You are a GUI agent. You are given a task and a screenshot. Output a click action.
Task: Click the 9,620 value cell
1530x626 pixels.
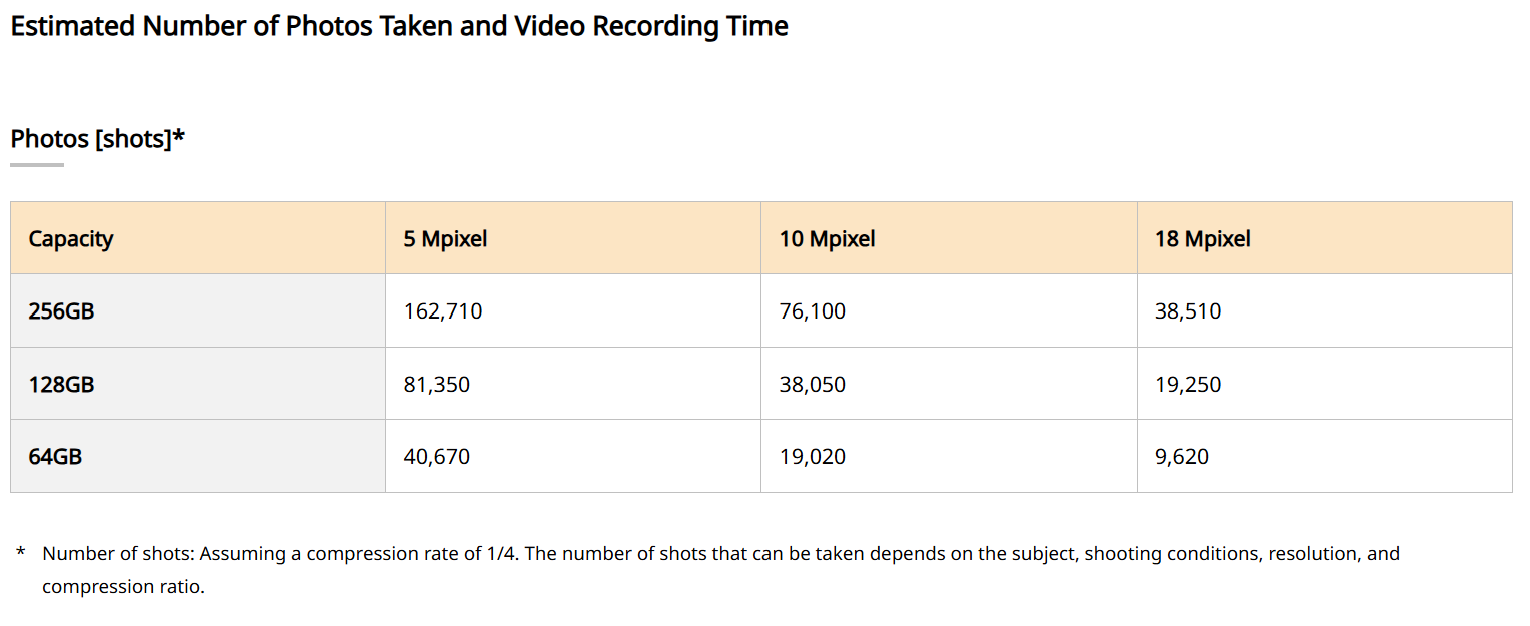1182,457
